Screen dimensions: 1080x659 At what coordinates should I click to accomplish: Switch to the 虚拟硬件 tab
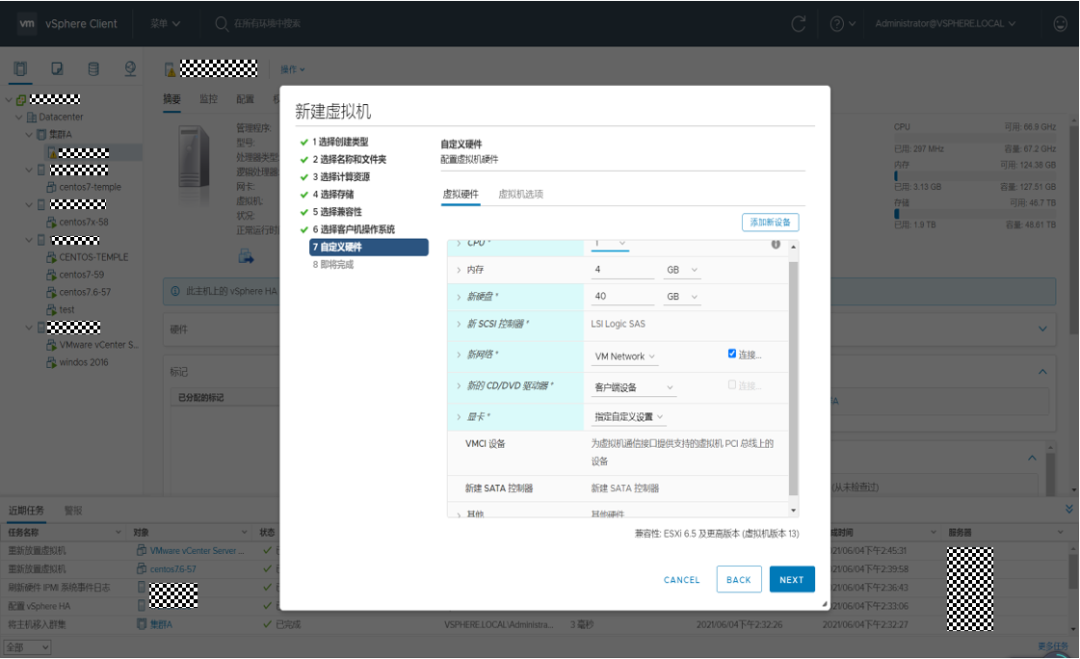(x=460, y=195)
